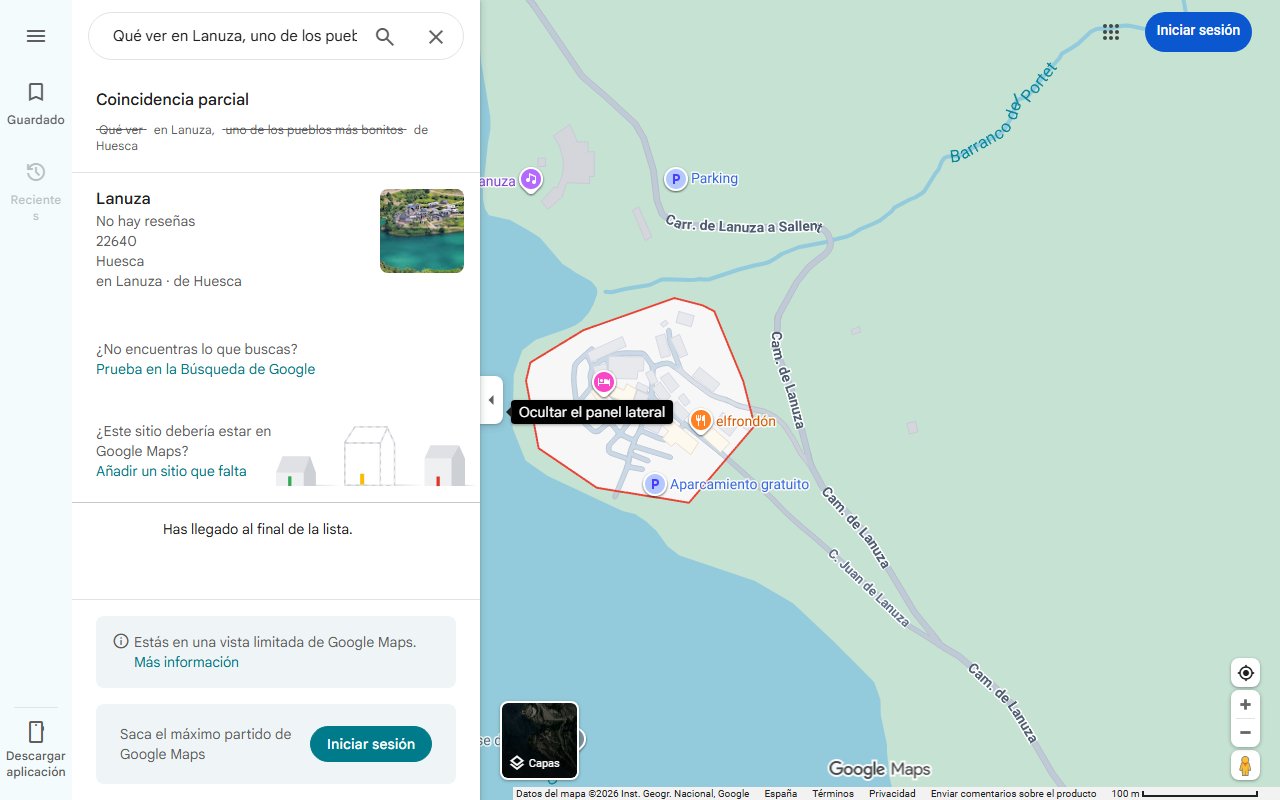1280x800 pixels.
Task: Open Añadir un sitio que falta
Action: (x=171, y=471)
